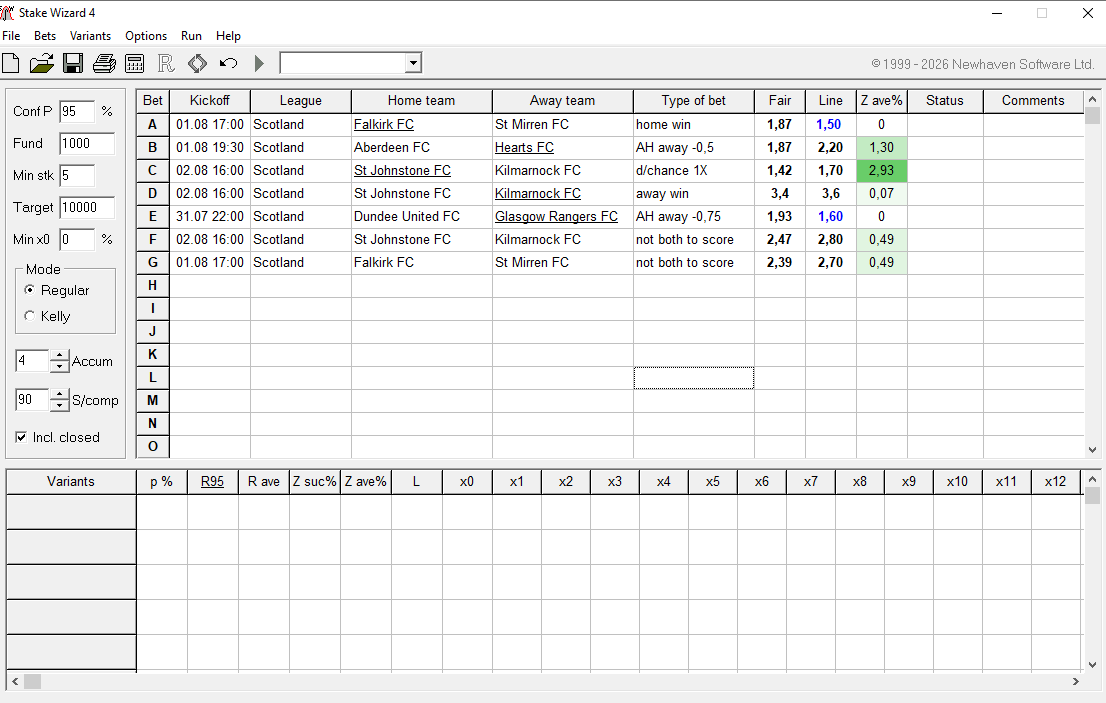Click the Z ave% header in bets table
Screen dimensions: 1106x703
(x=881, y=101)
